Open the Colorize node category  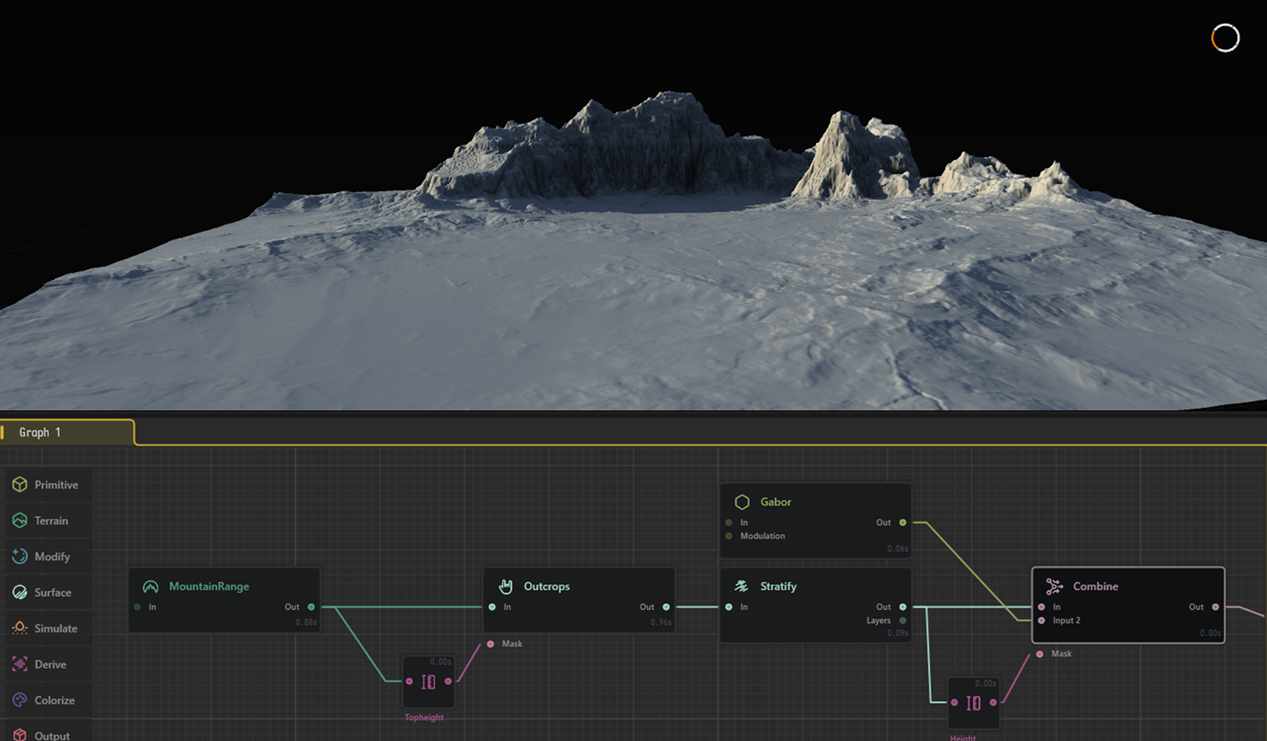click(47, 701)
